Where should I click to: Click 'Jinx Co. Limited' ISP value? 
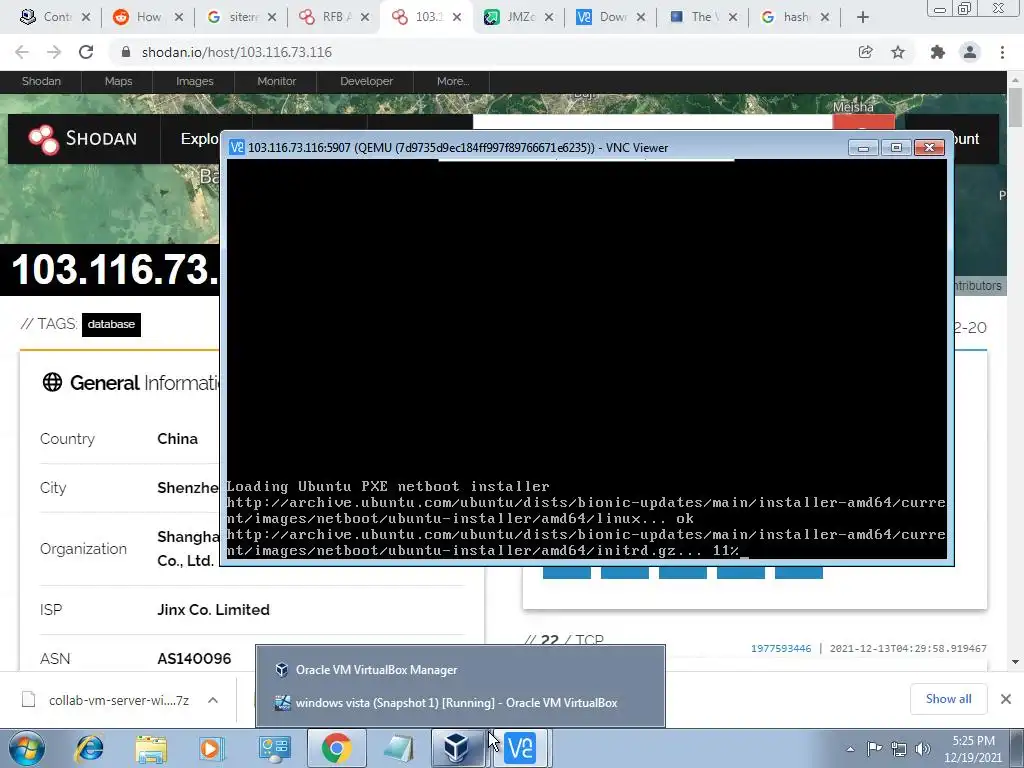[213, 609]
